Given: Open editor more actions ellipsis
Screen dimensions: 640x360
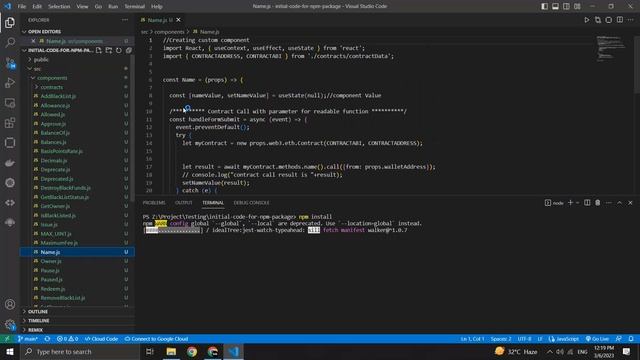Looking at the screenshot, I should pos(631,20).
